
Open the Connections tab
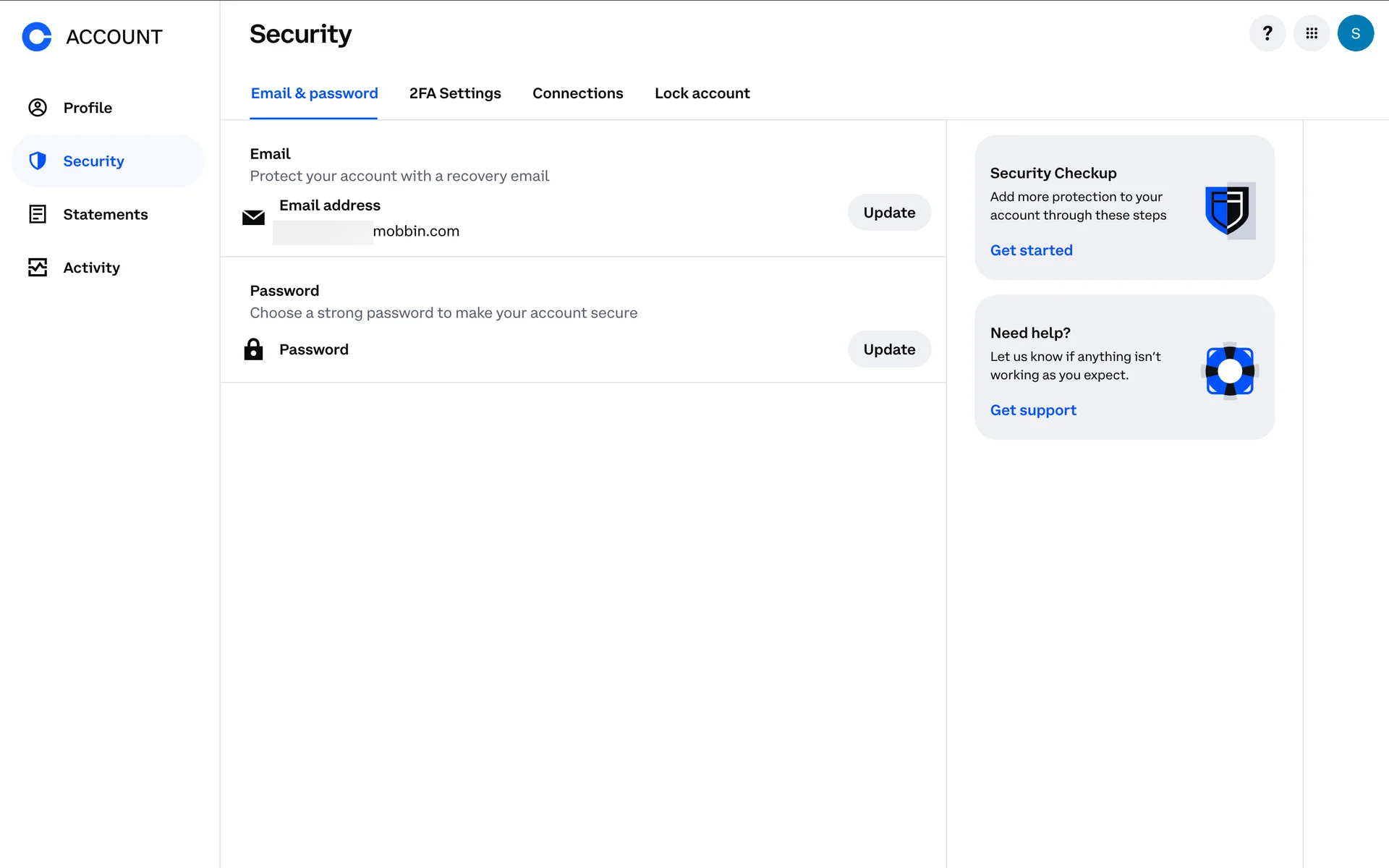[577, 93]
